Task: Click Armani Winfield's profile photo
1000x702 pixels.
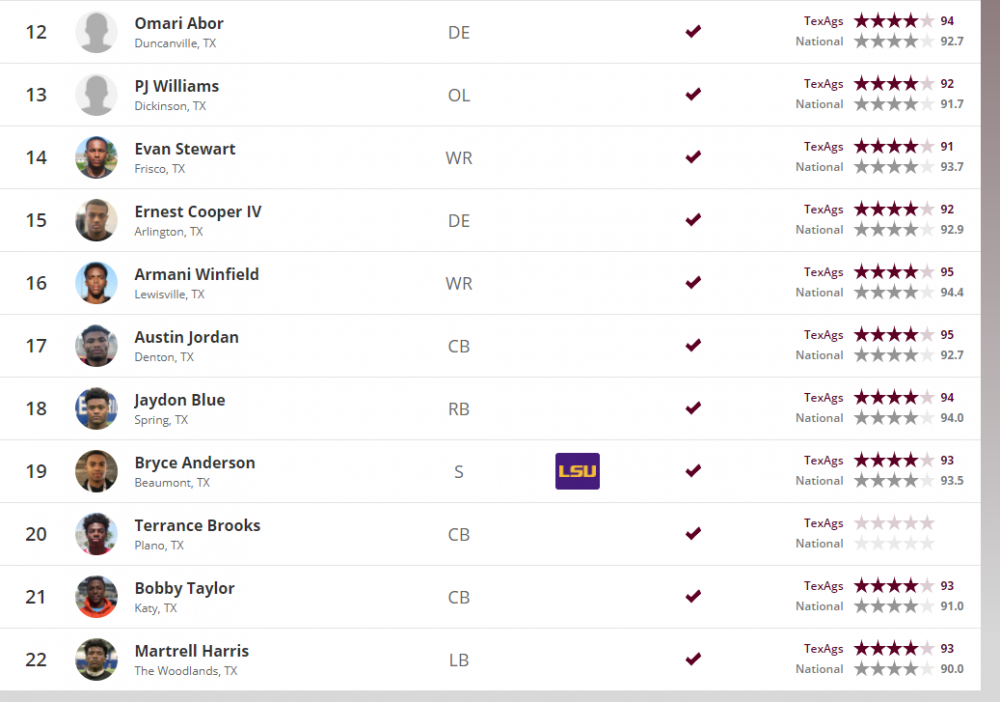Action: (x=96, y=283)
